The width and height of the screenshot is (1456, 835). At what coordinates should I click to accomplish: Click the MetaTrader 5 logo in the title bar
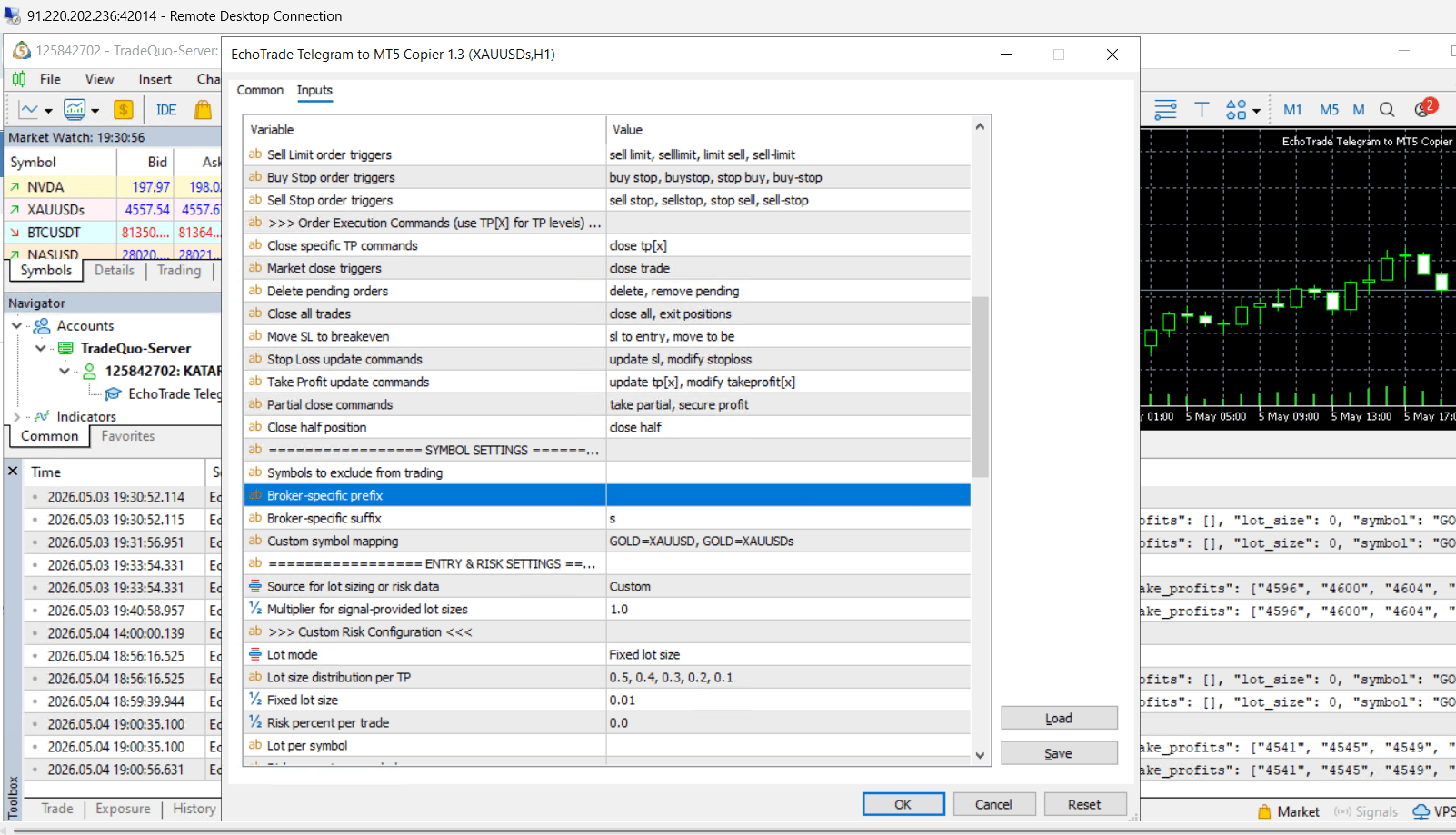pos(21,50)
